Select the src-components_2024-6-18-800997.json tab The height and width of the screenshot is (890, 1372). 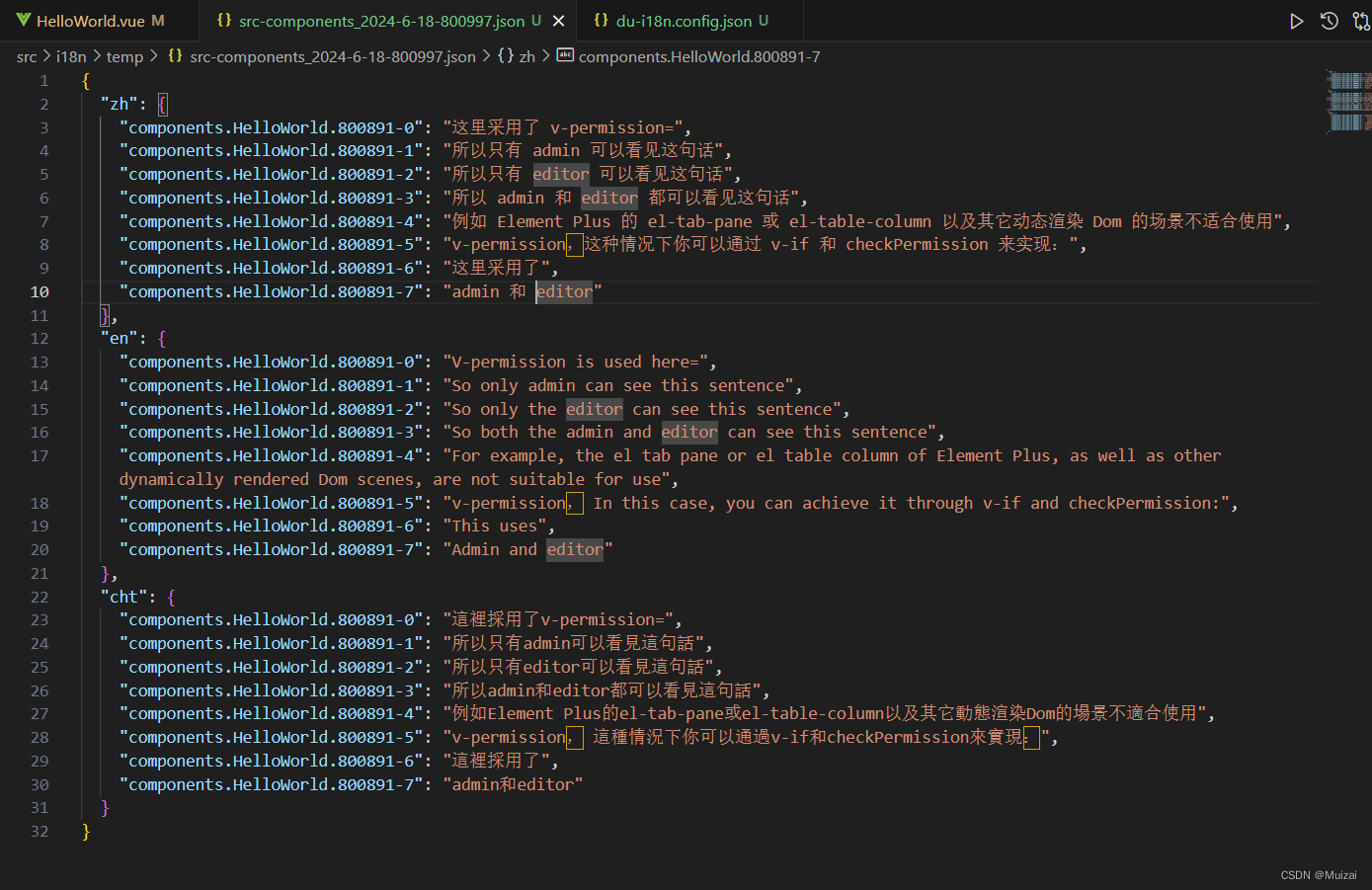[381, 21]
